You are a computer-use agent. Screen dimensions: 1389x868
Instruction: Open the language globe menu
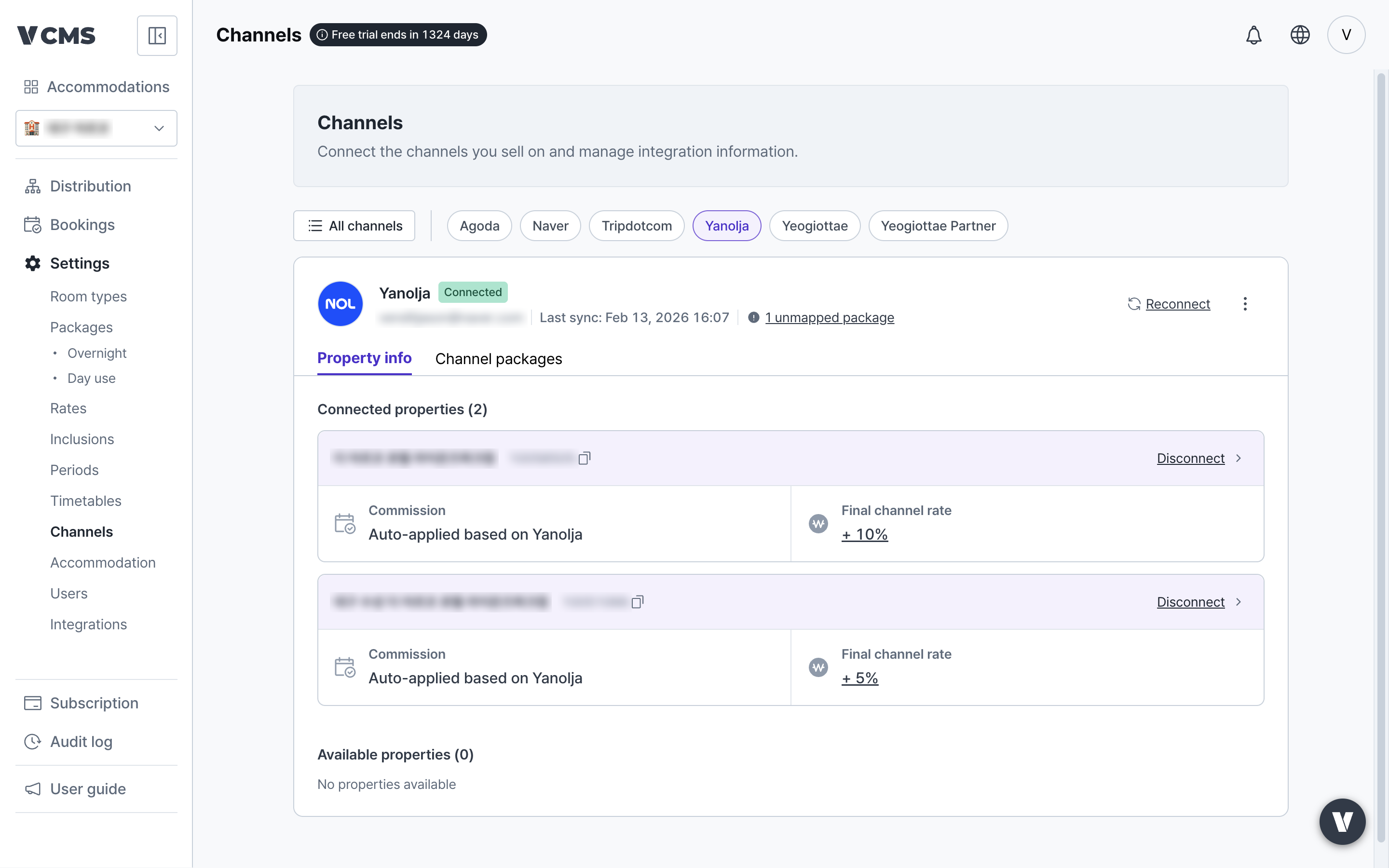(x=1300, y=35)
